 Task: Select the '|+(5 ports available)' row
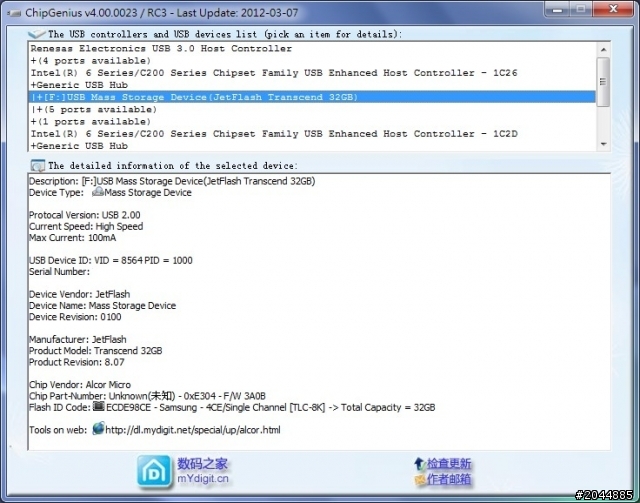[312, 109]
